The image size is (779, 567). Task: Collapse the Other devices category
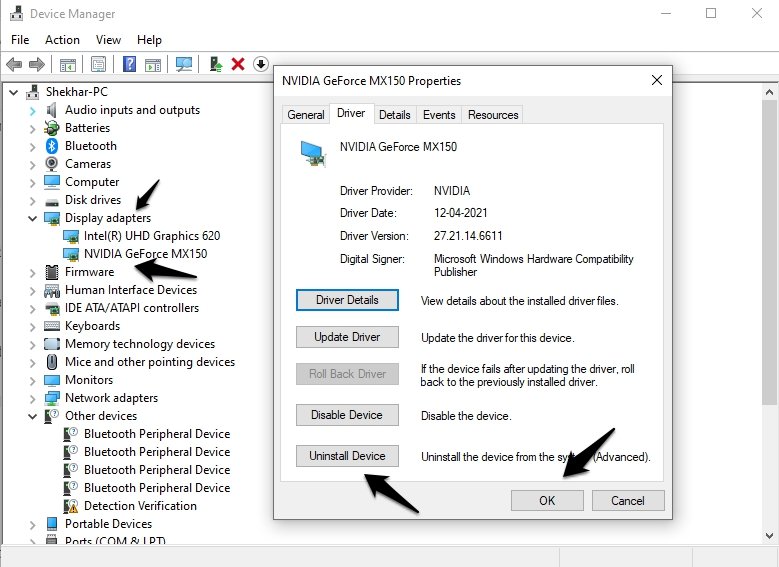pos(32,416)
